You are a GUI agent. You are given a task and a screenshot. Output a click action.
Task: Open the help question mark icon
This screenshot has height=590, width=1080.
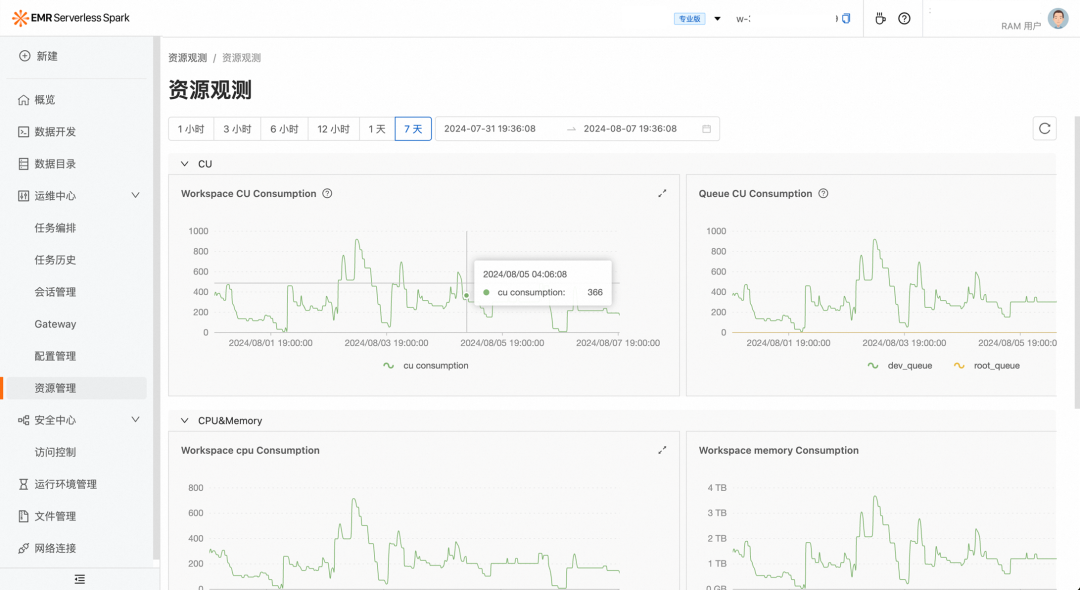click(904, 19)
